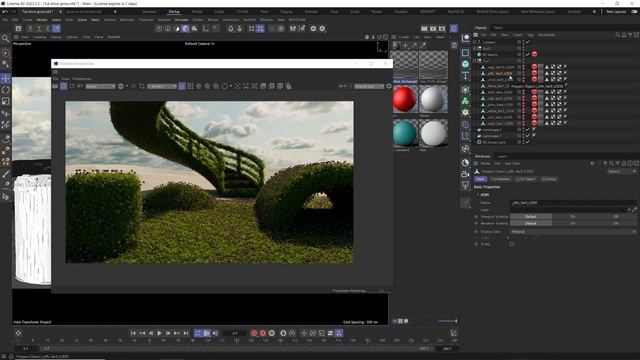Click the undo arrow at top-left
Image resolution: width=640 pixels, height=360 pixels.
tap(5, 12)
